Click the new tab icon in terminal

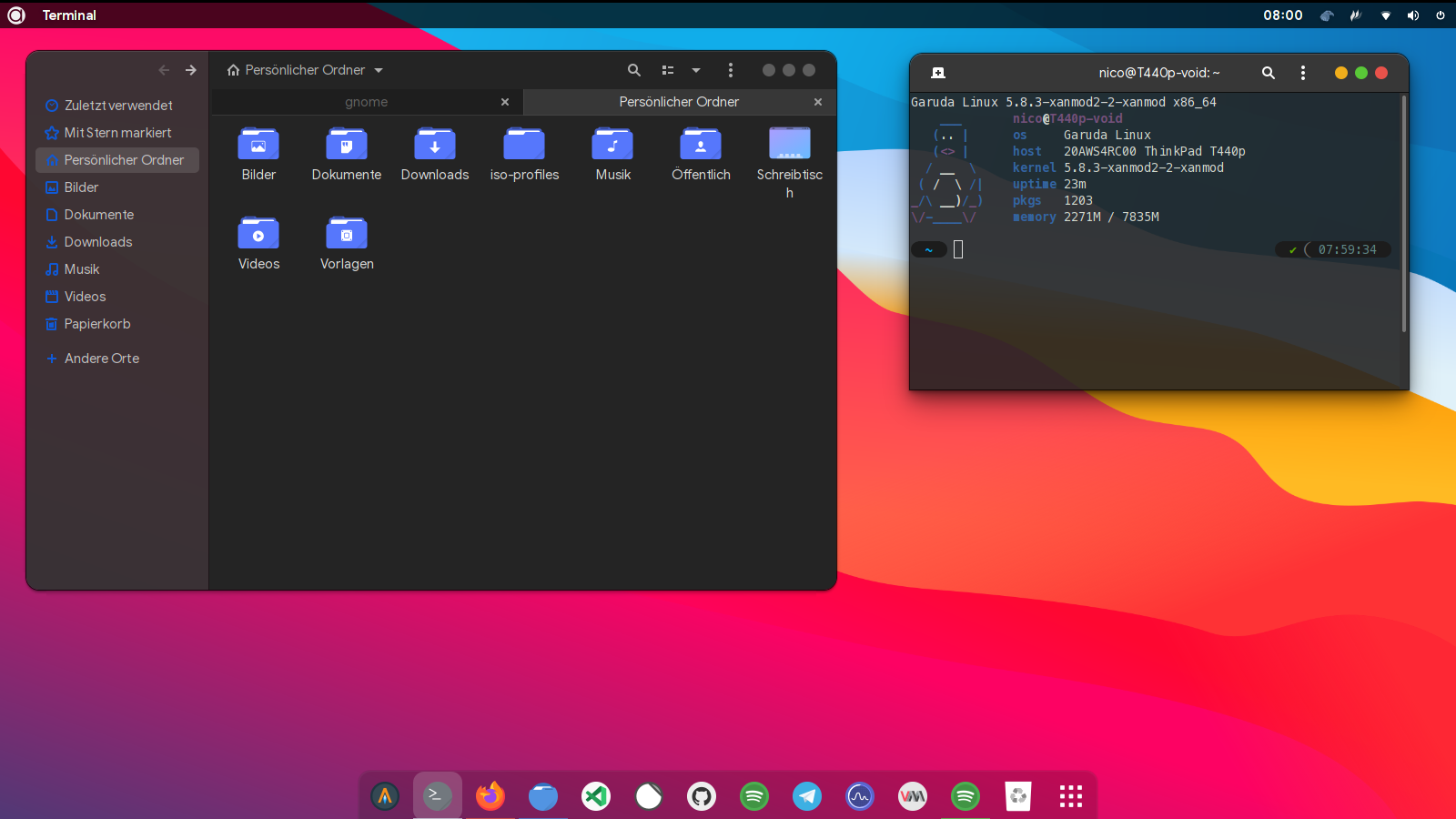click(938, 73)
